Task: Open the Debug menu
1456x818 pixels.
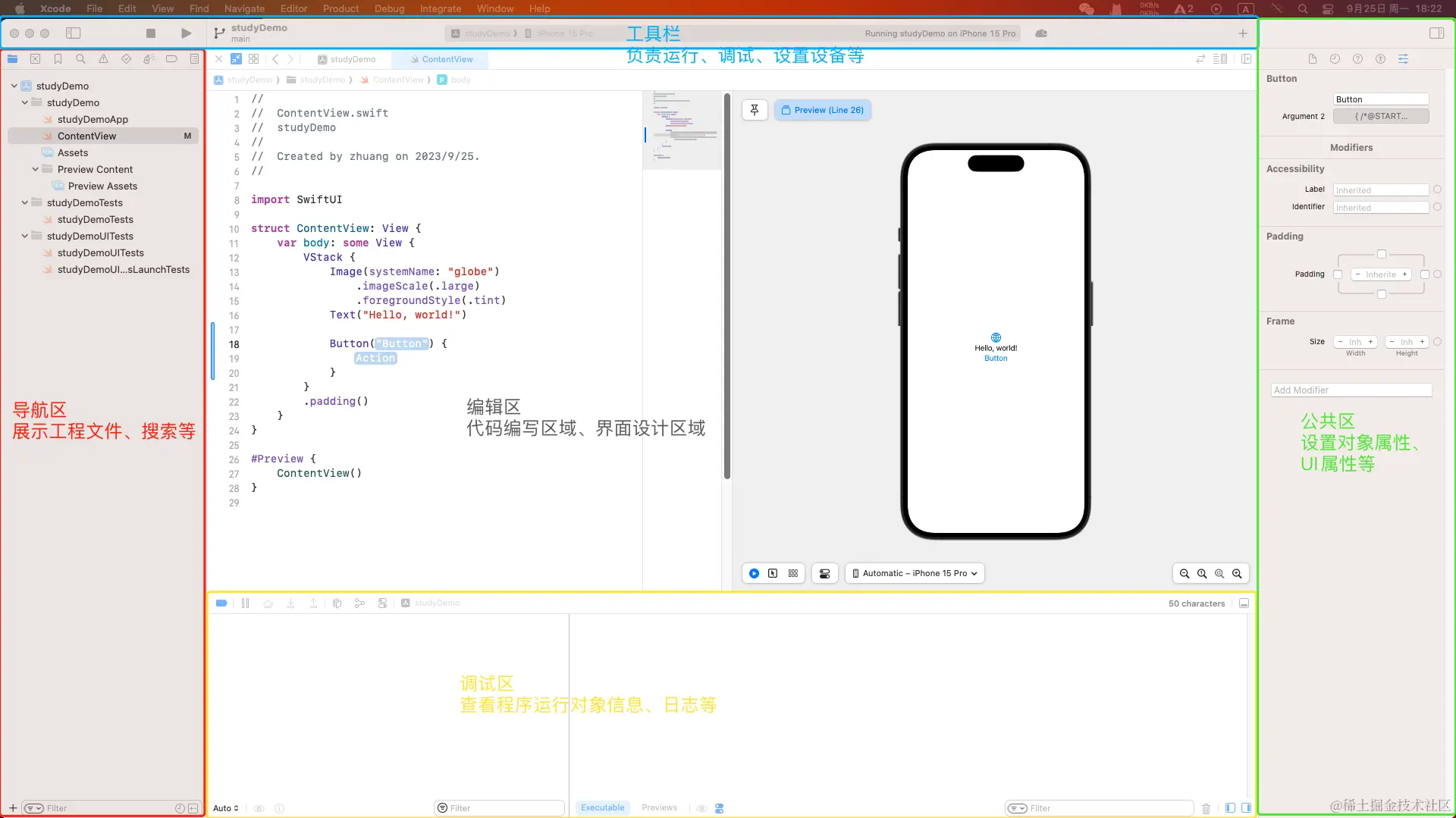Action: (389, 8)
